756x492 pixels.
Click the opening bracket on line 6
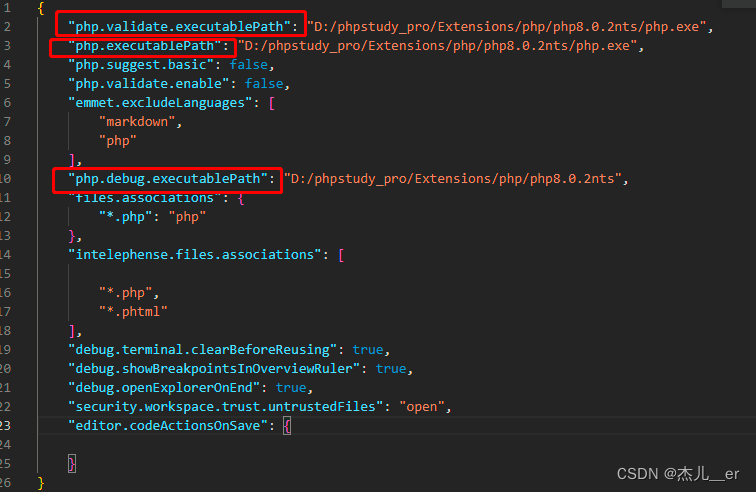point(272,103)
